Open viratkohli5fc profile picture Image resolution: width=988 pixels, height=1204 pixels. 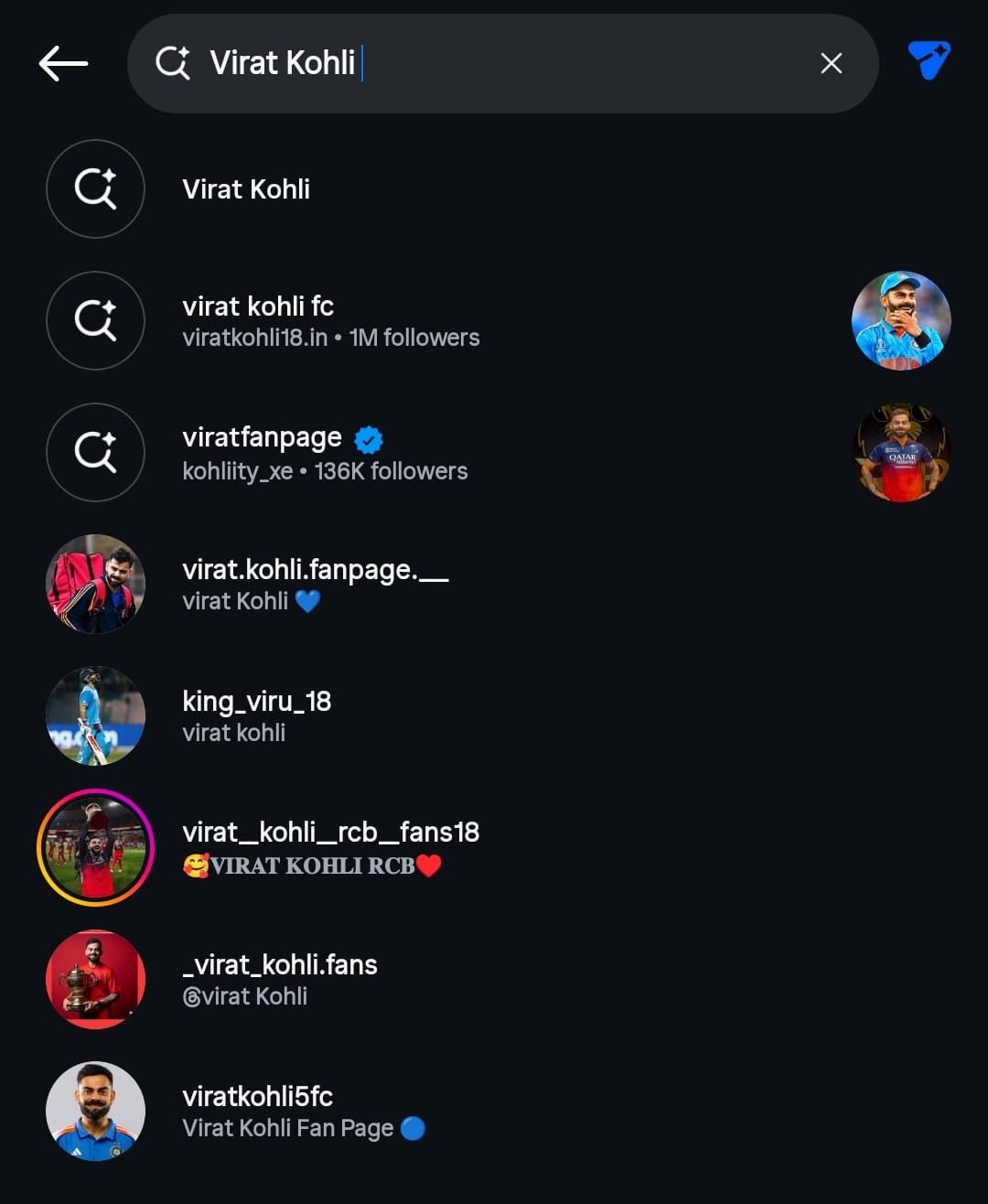95,1112
